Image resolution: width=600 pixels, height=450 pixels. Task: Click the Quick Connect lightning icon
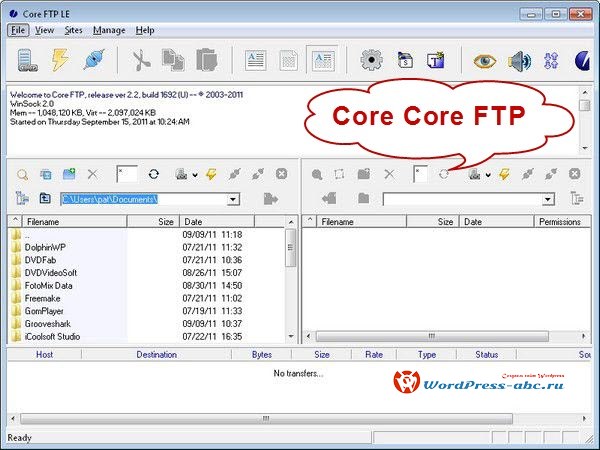coord(60,60)
